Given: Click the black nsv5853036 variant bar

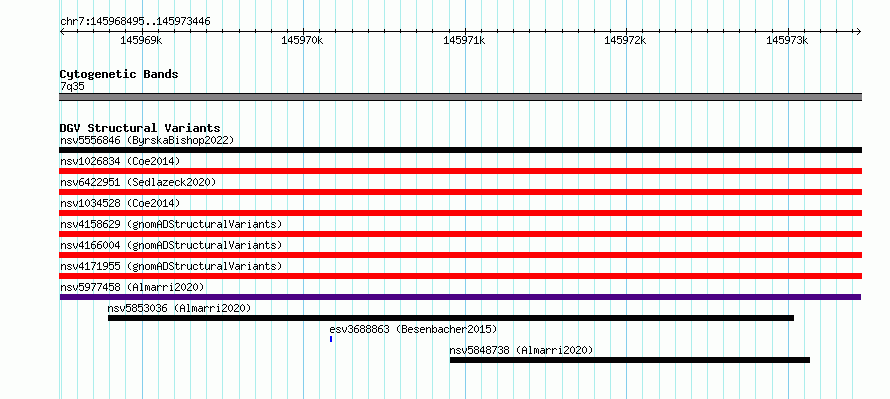Looking at the screenshot, I should [x=451, y=318].
